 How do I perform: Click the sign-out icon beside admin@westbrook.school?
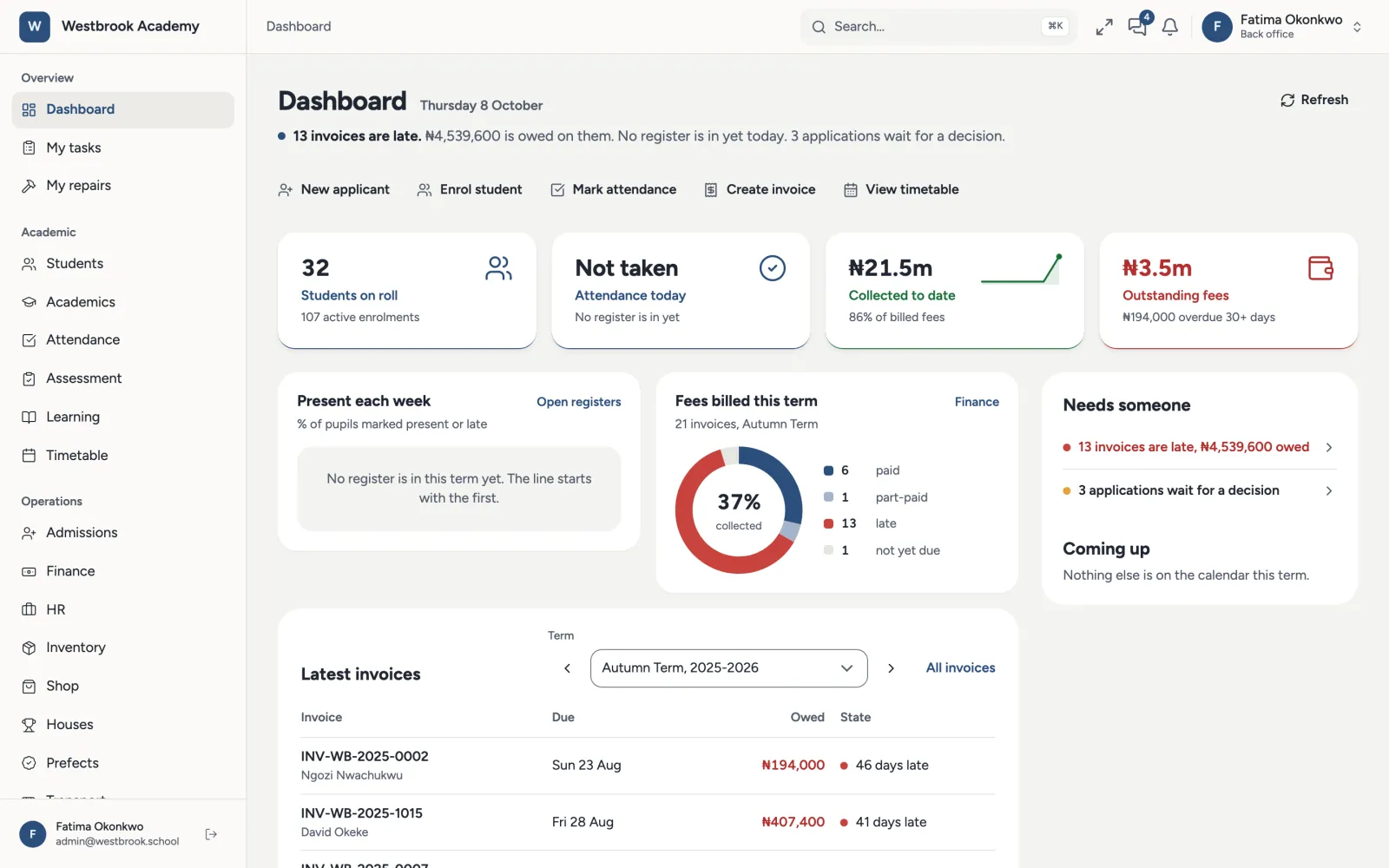[x=211, y=834]
